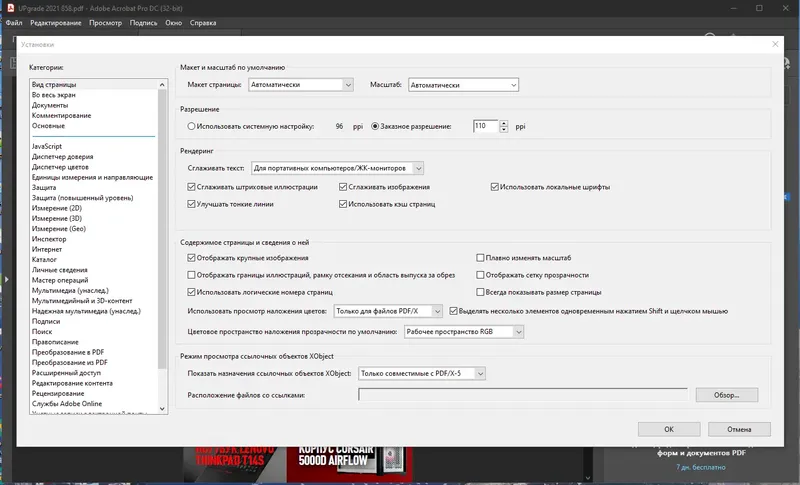
Task: Select the Измерение (2D) category
Action: pos(57,208)
